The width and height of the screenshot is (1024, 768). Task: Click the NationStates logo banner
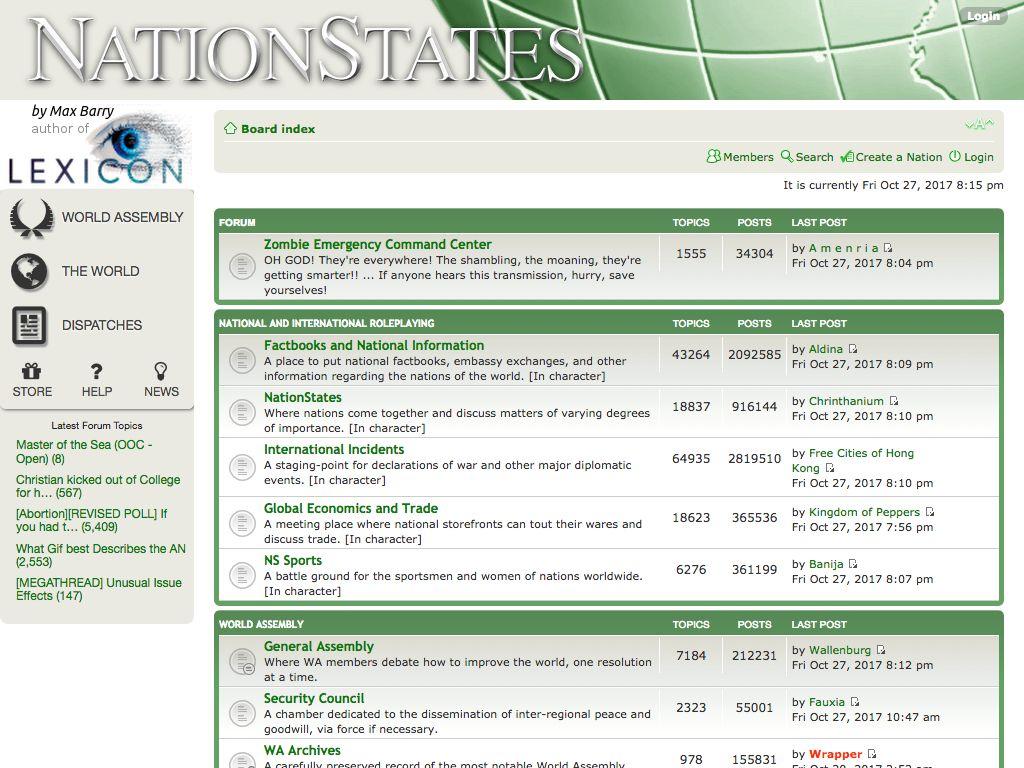[x=306, y=50]
